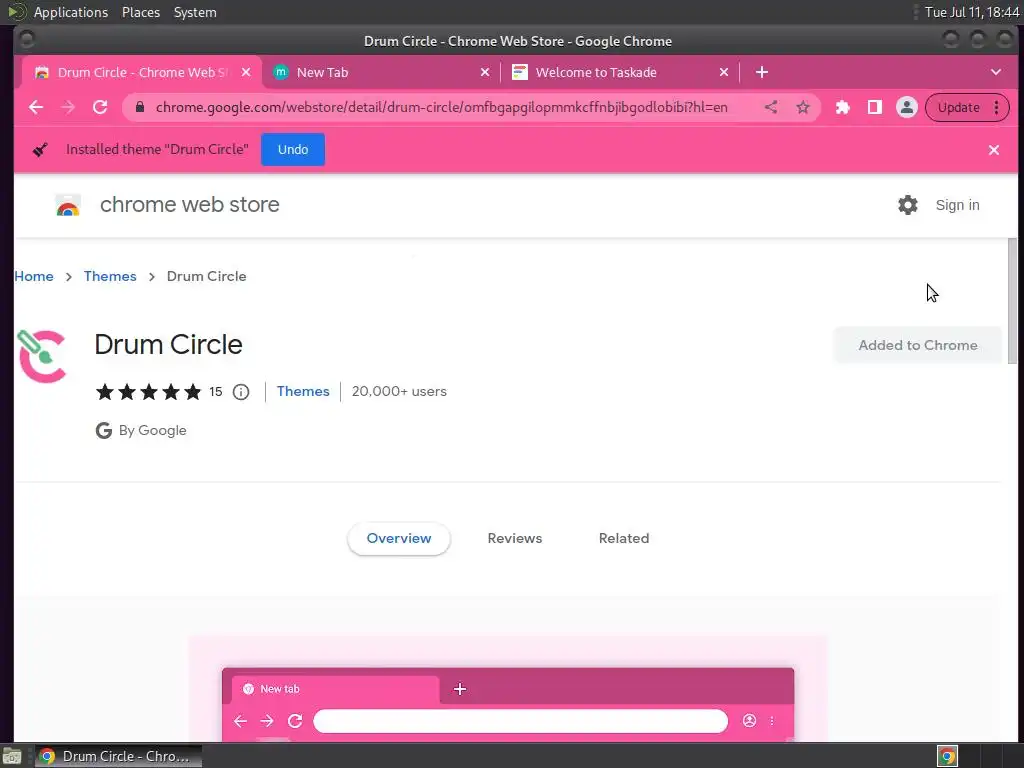Bookmark this tab with the star icon

pyautogui.click(x=803, y=108)
